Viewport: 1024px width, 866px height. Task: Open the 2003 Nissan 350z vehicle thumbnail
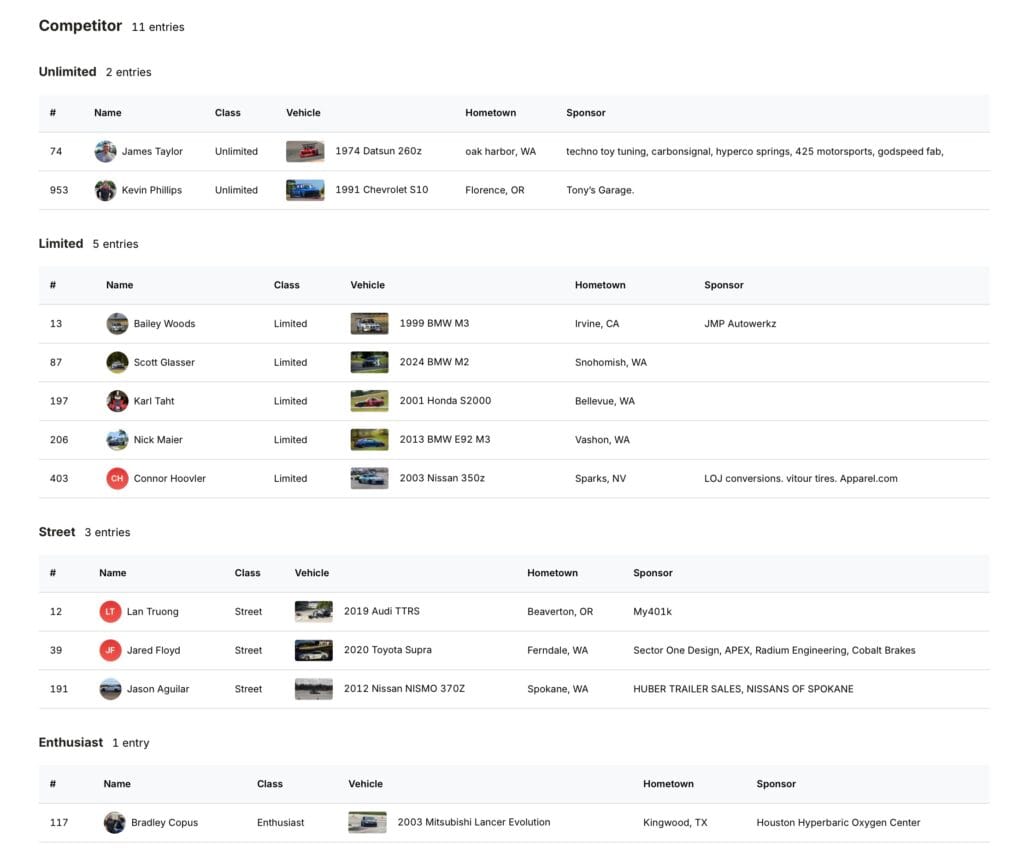tap(370, 478)
